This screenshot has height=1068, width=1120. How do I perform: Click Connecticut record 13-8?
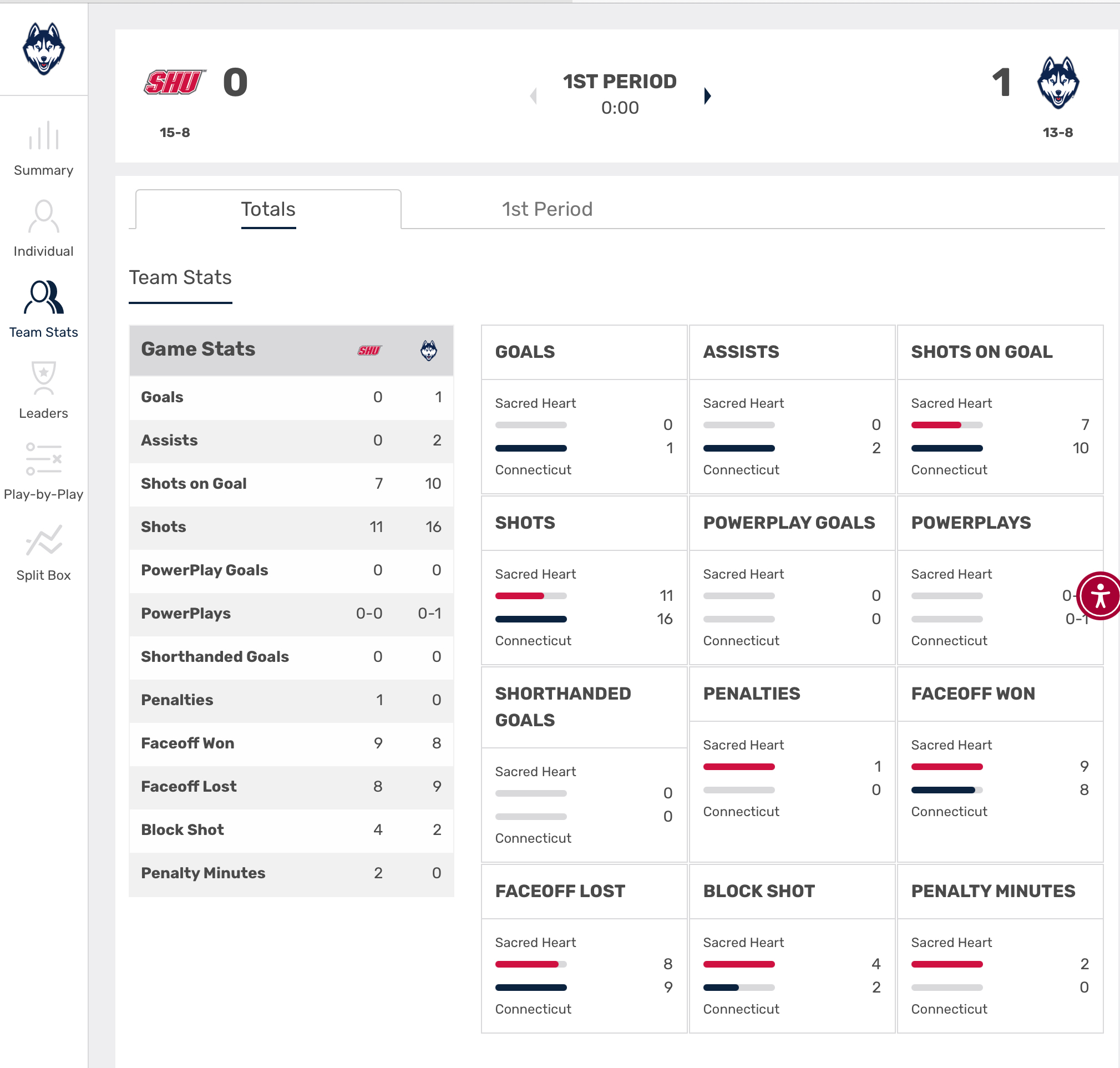1058,133
